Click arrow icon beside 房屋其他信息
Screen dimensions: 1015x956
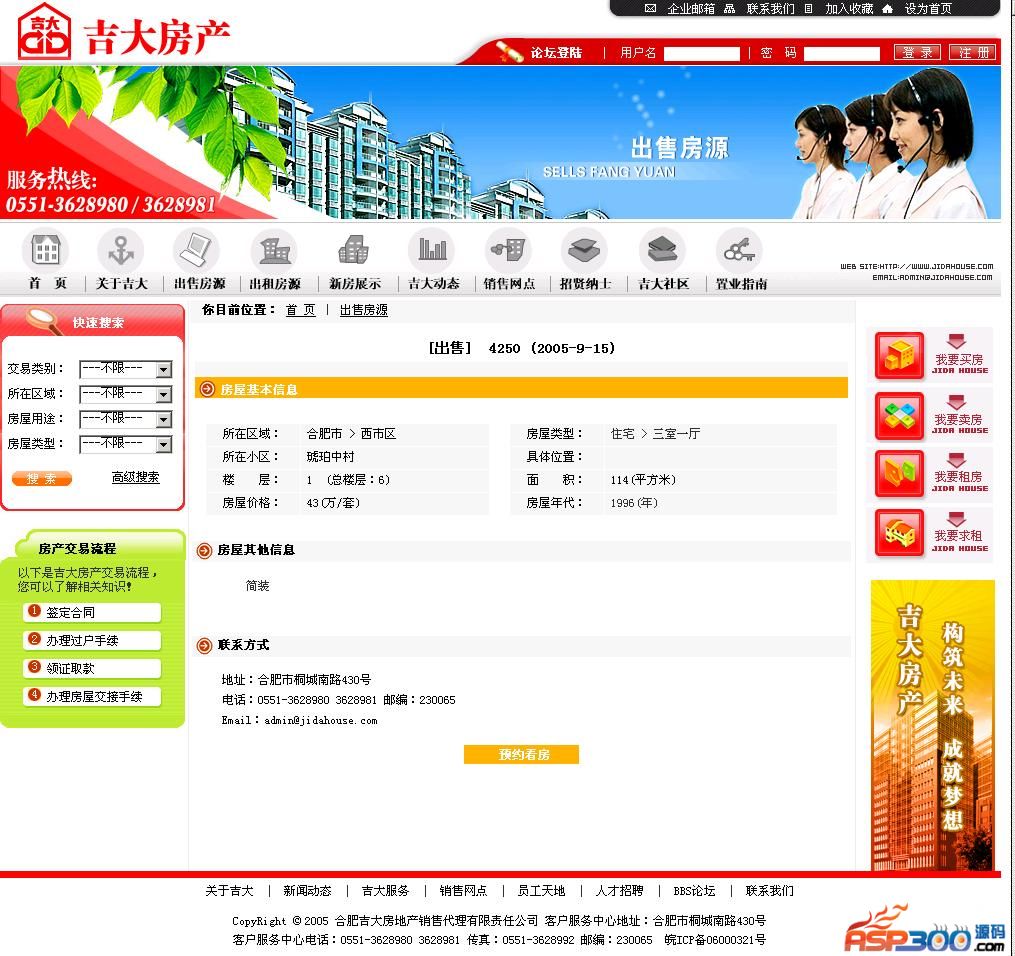click(205, 550)
